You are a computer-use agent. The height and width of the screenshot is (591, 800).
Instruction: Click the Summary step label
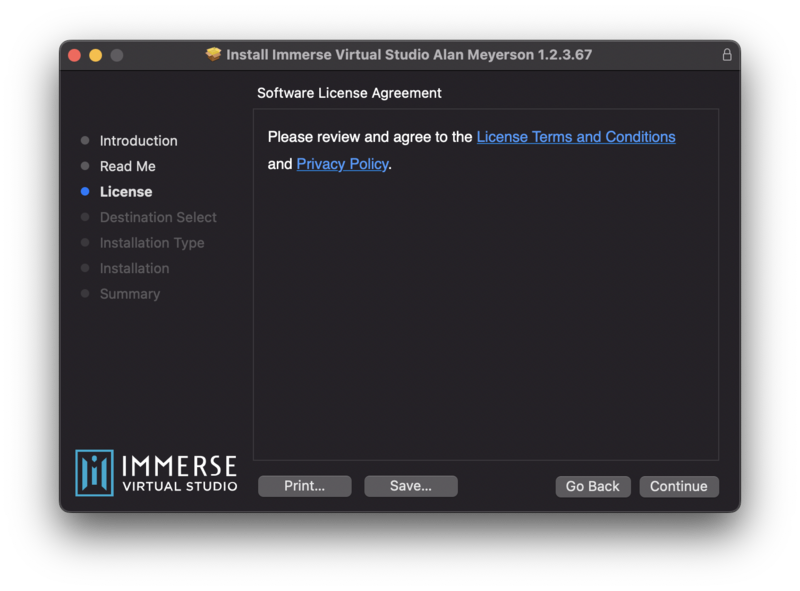[130, 294]
